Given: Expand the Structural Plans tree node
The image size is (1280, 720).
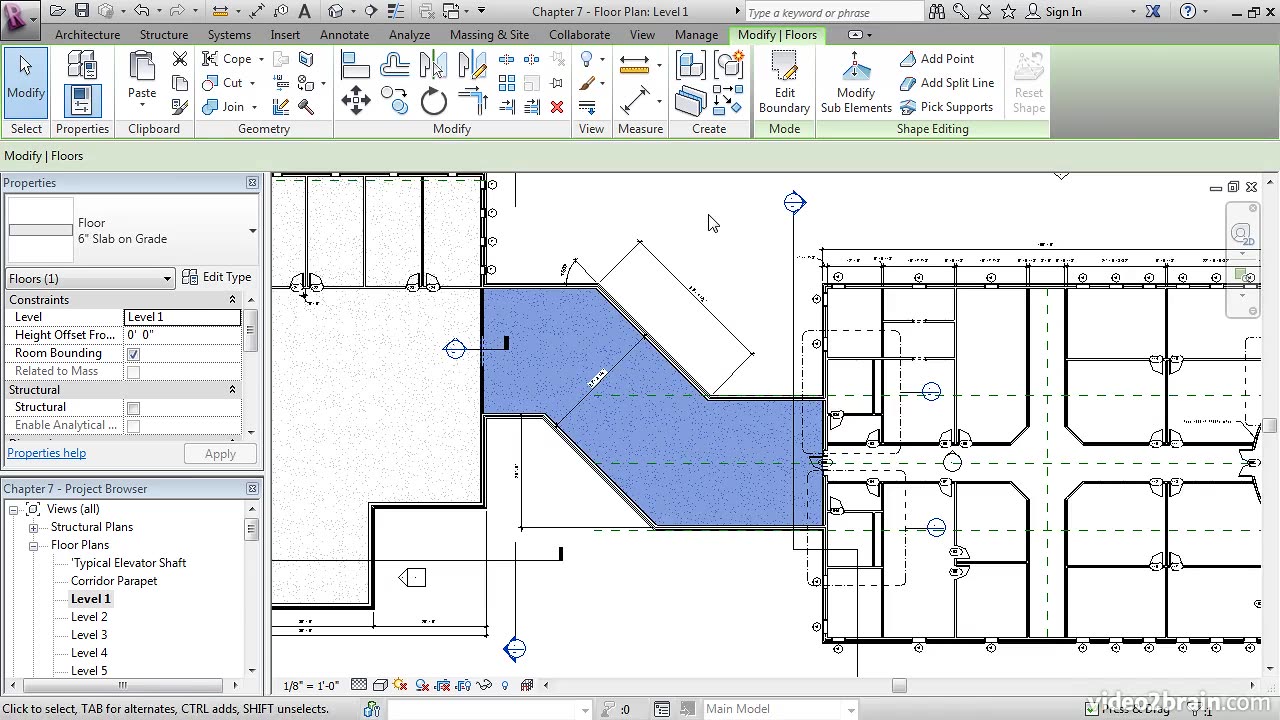Looking at the screenshot, I should 33,528.
